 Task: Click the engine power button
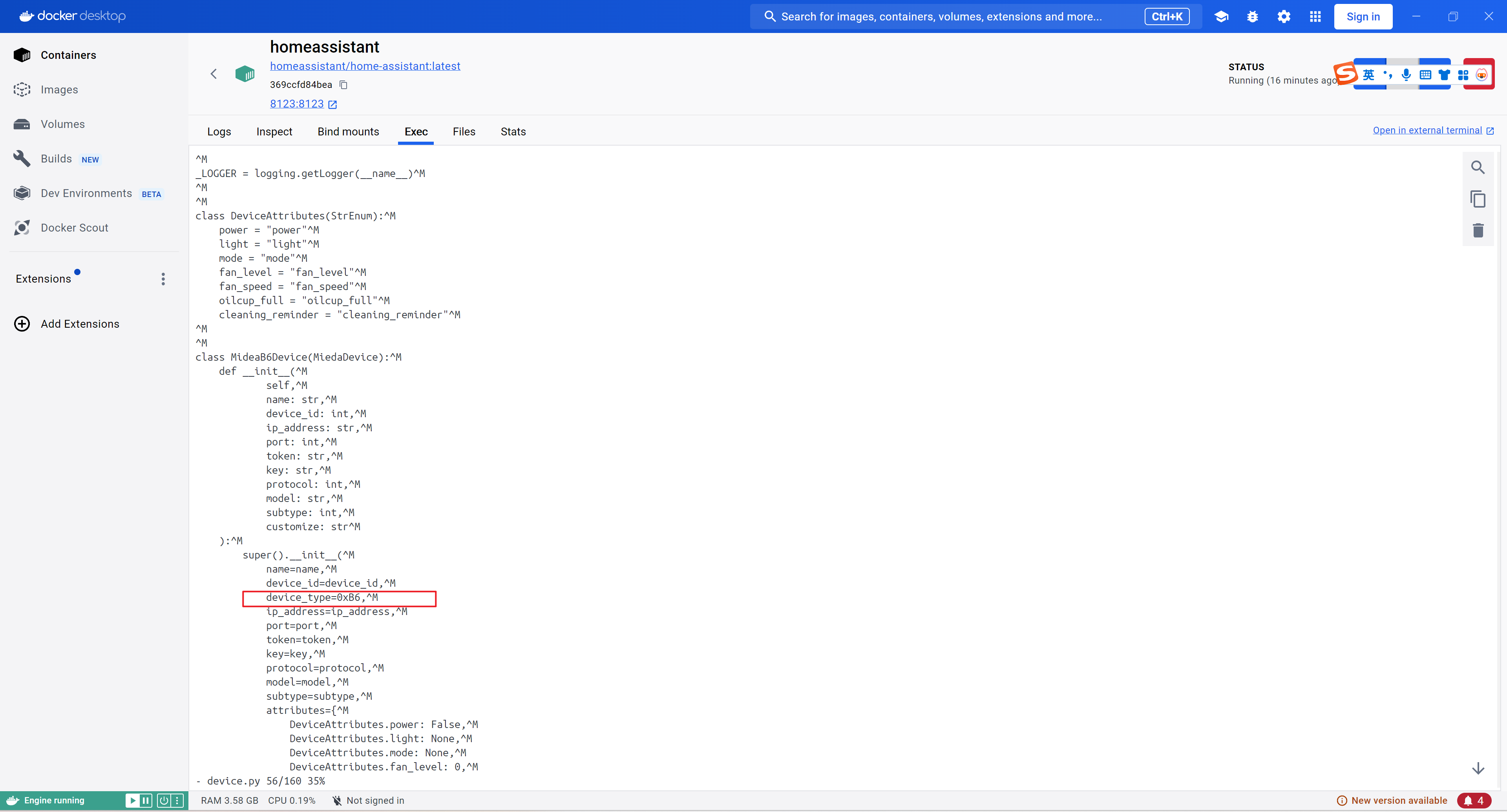point(164,800)
